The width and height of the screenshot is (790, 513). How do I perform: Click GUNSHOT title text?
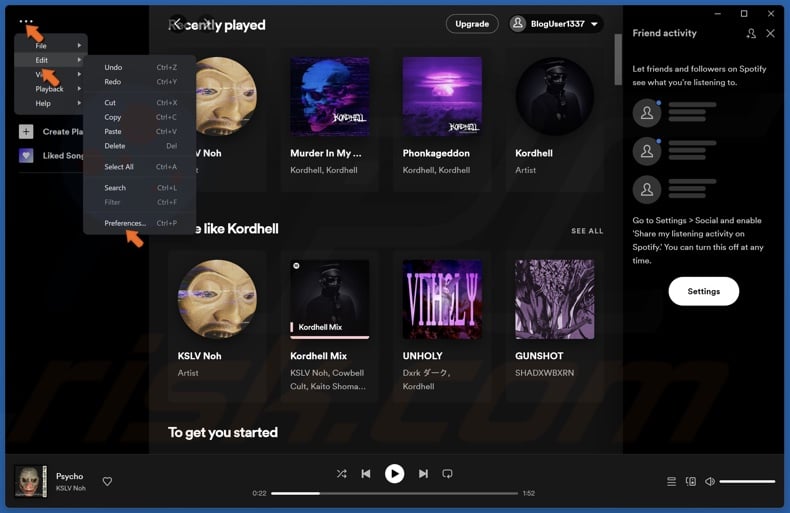tap(539, 356)
